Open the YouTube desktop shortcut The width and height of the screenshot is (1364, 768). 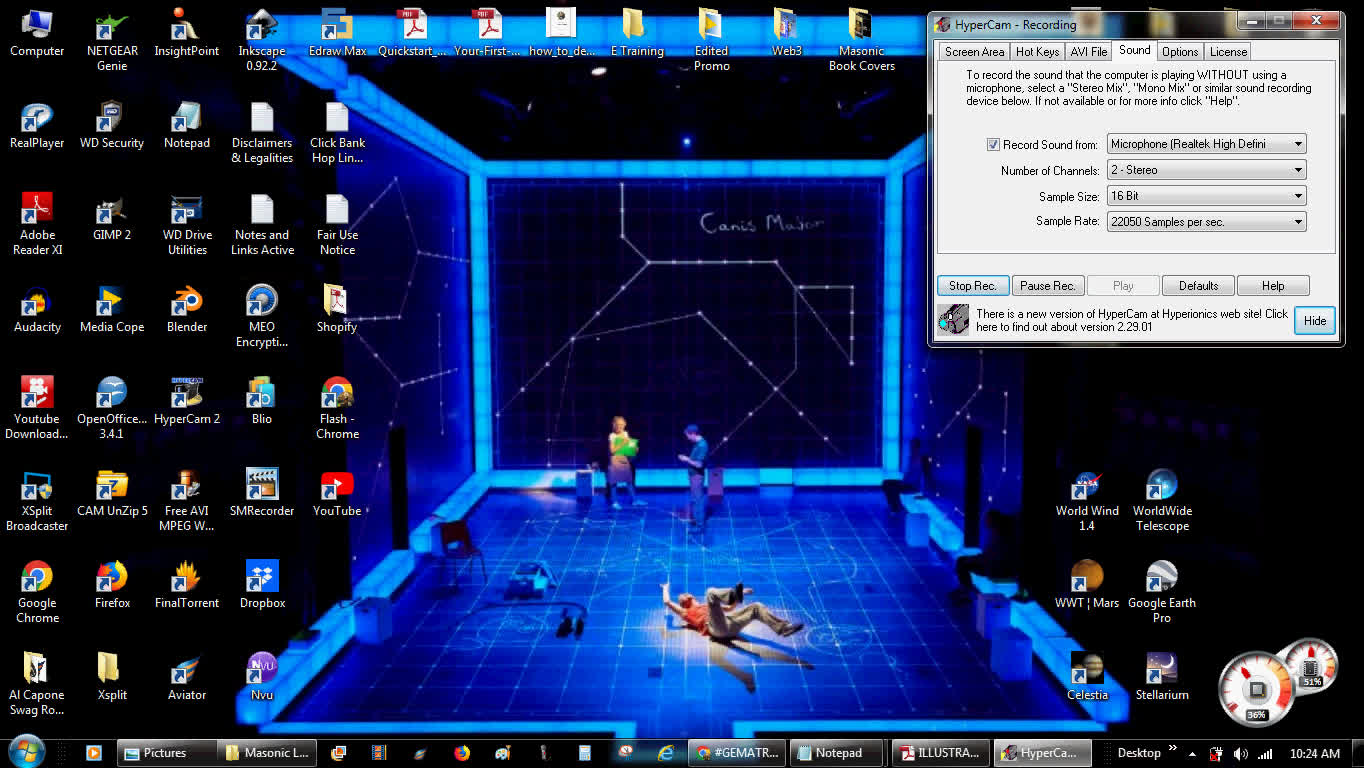click(x=337, y=493)
